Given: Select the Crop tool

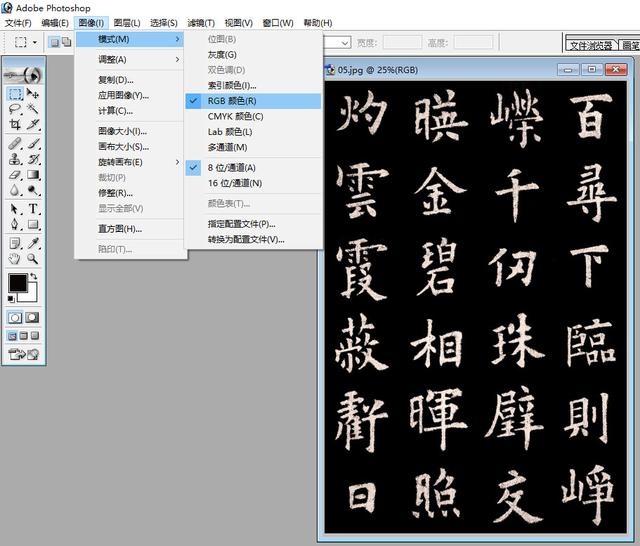Looking at the screenshot, I should click(16, 124).
